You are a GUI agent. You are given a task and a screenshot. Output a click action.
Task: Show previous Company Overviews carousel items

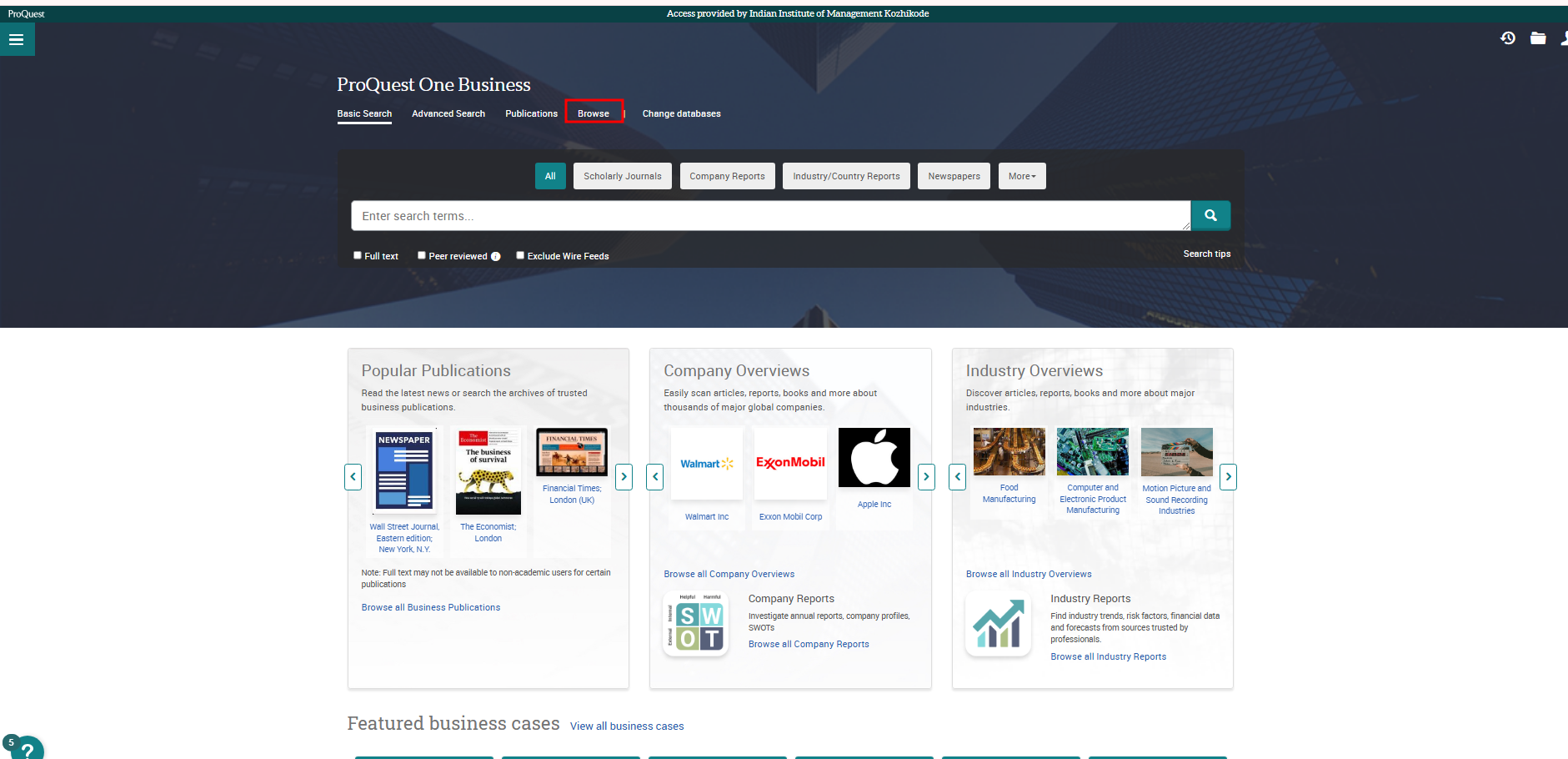pyautogui.click(x=655, y=477)
